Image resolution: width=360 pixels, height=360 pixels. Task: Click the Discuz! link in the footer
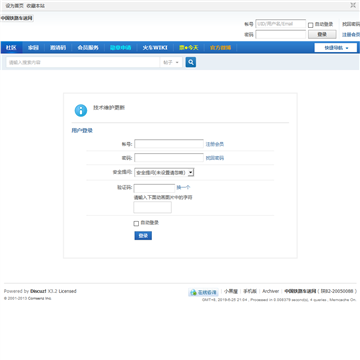click(38, 291)
